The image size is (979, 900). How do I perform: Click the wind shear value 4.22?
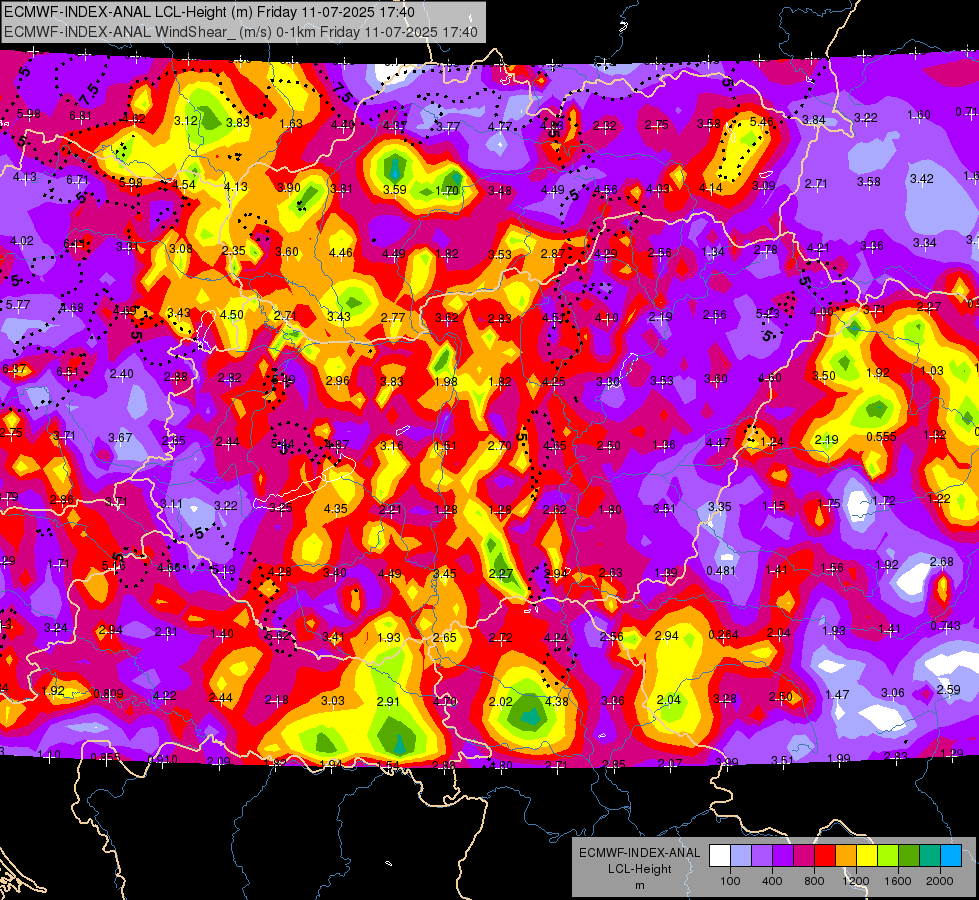point(164,696)
